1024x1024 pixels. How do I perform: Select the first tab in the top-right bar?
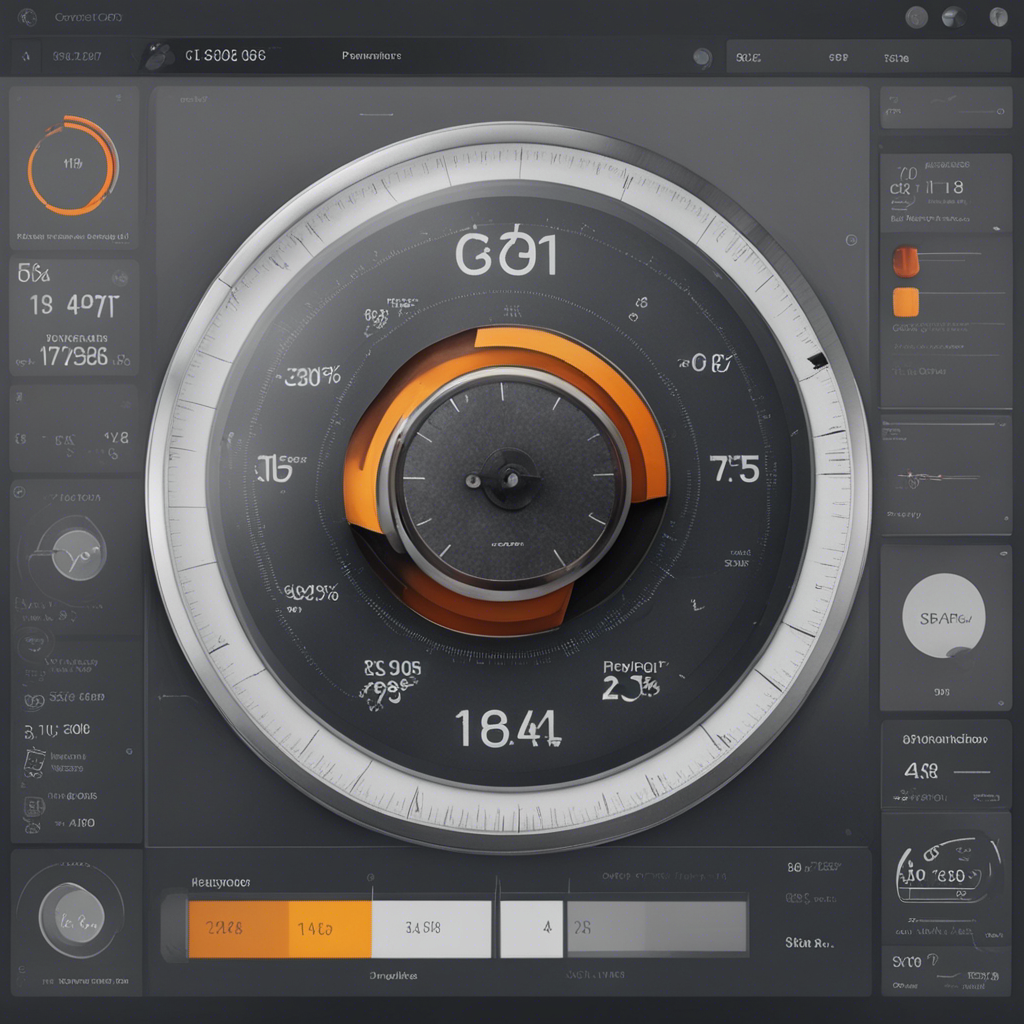748,58
